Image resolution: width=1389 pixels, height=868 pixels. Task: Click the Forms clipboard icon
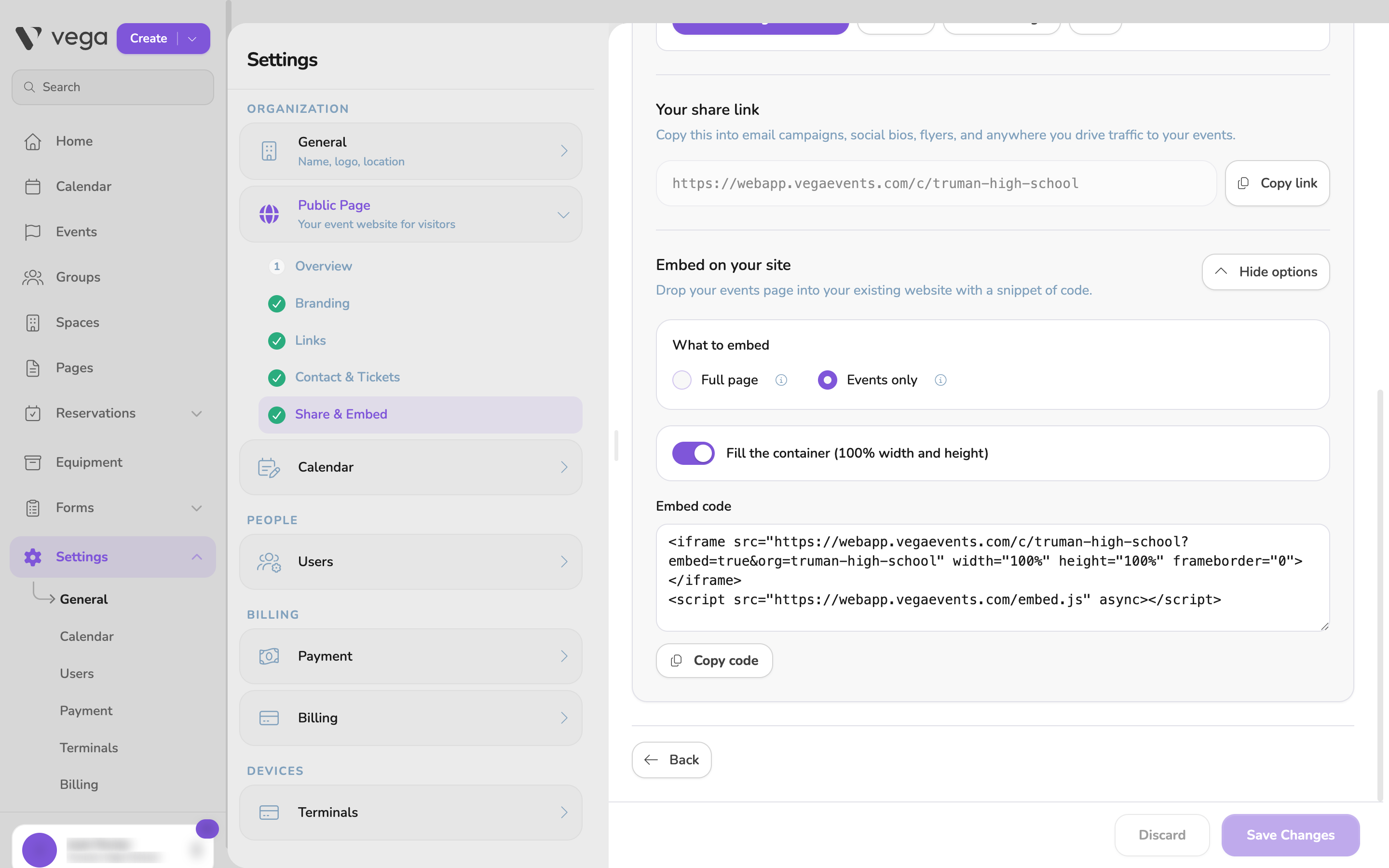tap(33, 507)
